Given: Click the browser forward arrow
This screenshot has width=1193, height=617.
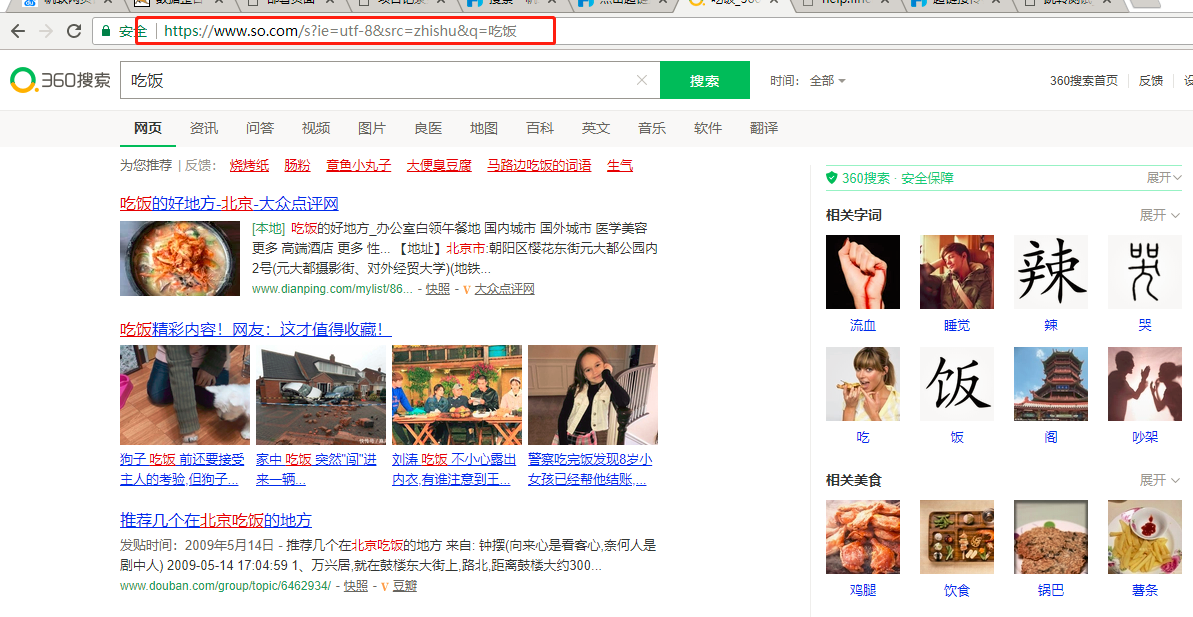Looking at the screenshot, I should 46,31.
